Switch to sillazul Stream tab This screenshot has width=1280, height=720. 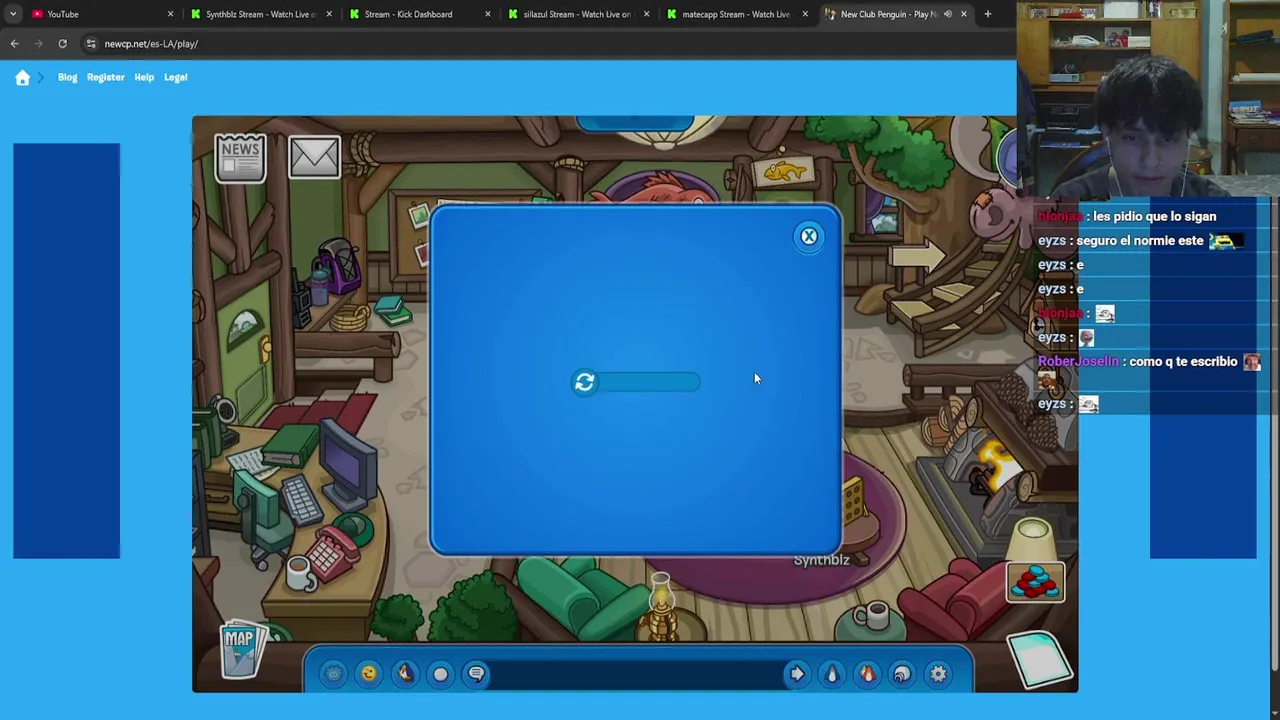tap(577, 14)
